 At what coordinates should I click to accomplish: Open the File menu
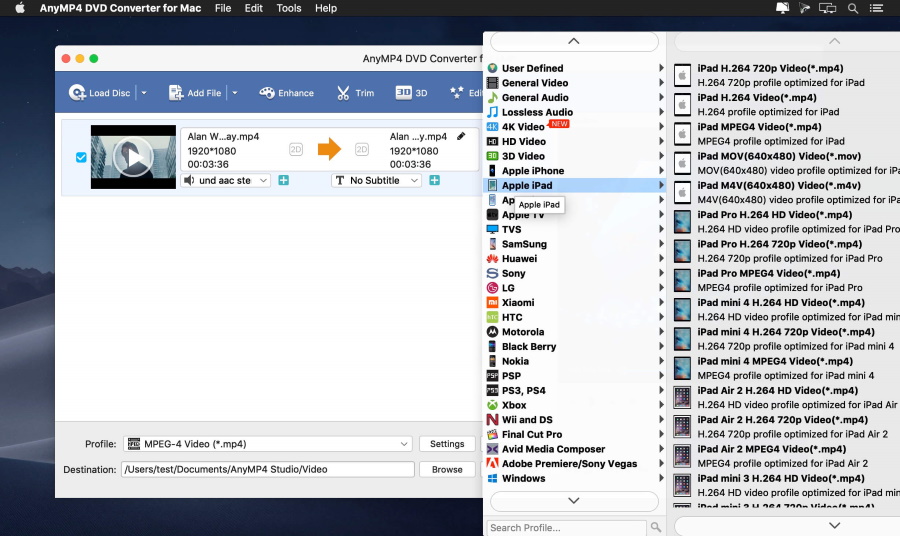pos(223,8)
